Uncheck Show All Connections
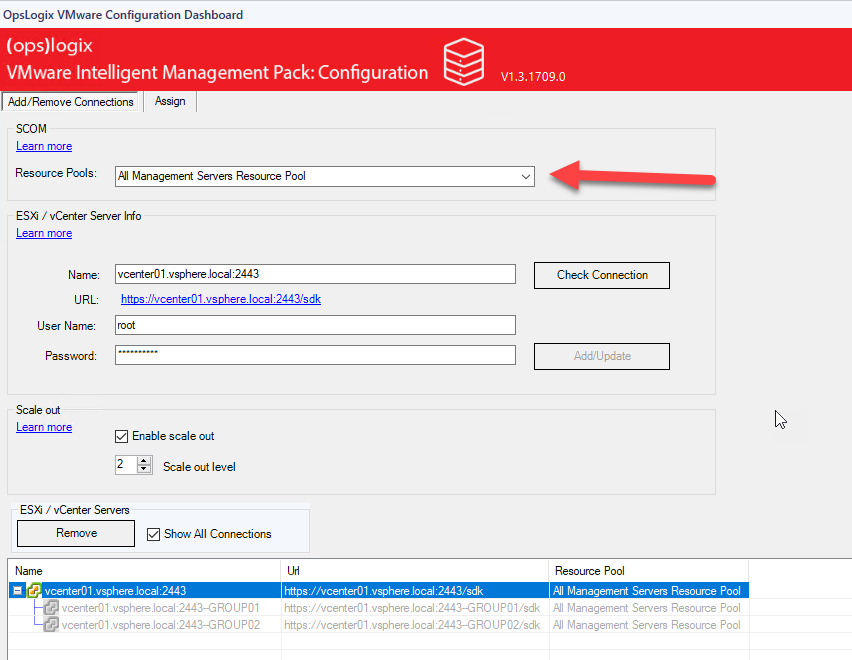Viewport: 852px width, 660px height. tap(153, 533)
